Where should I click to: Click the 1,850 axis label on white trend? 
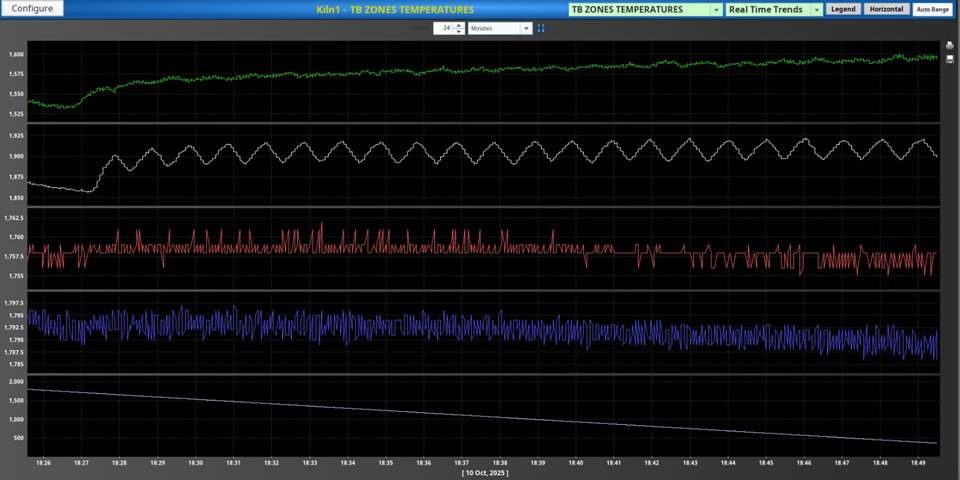pos(16,198)
